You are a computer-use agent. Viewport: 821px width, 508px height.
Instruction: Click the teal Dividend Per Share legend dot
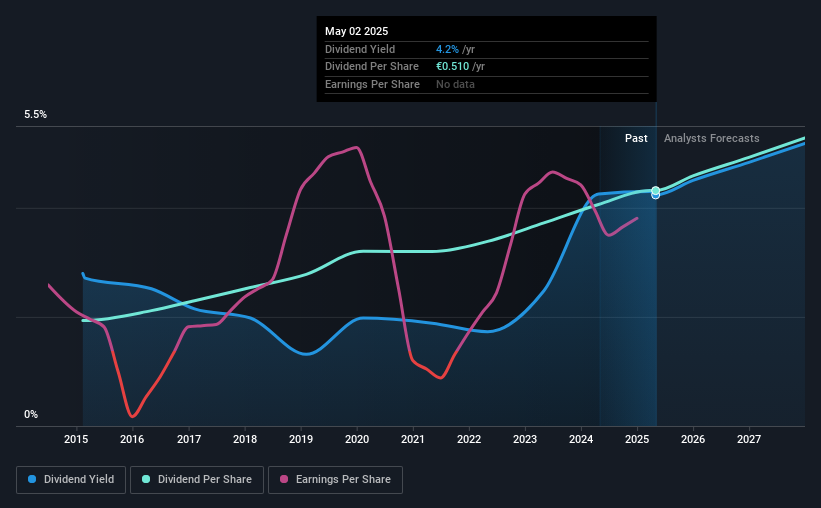146,479
